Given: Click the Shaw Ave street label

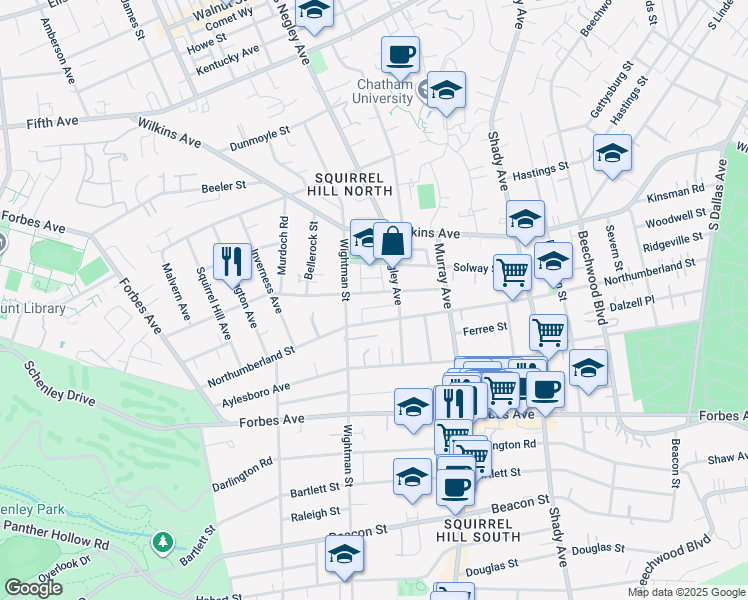Looking at the screenshot, I should tap(727, 458).
